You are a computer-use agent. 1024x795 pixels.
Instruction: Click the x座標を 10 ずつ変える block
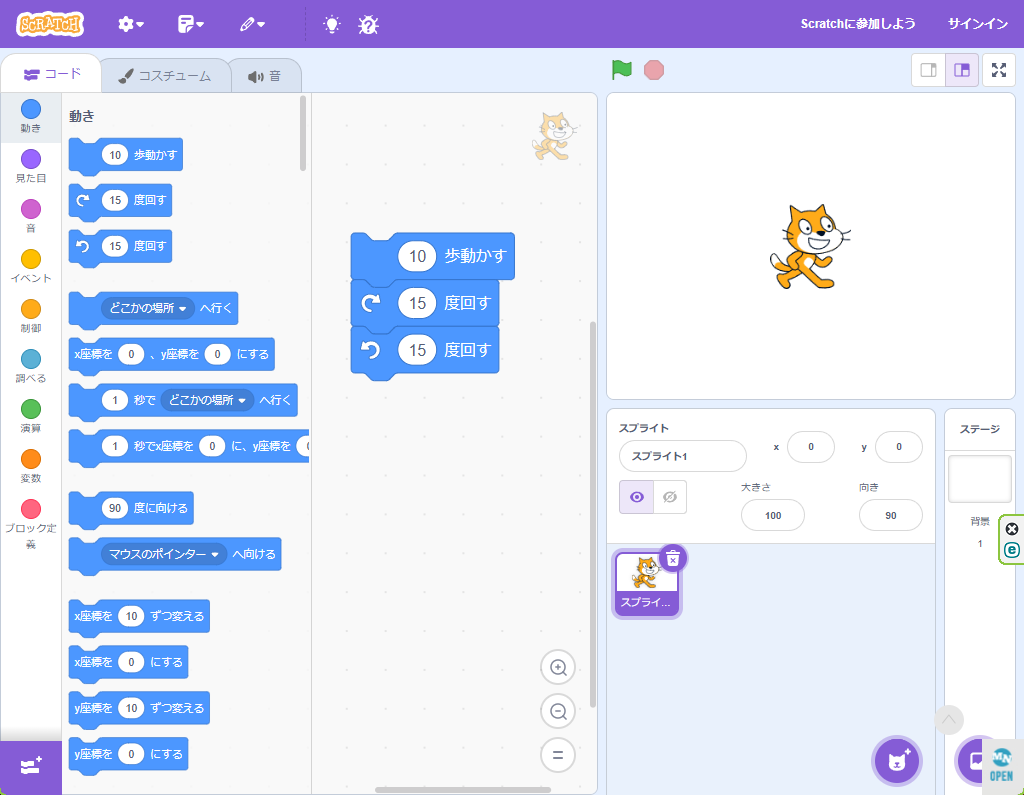(x=139, y=617)
